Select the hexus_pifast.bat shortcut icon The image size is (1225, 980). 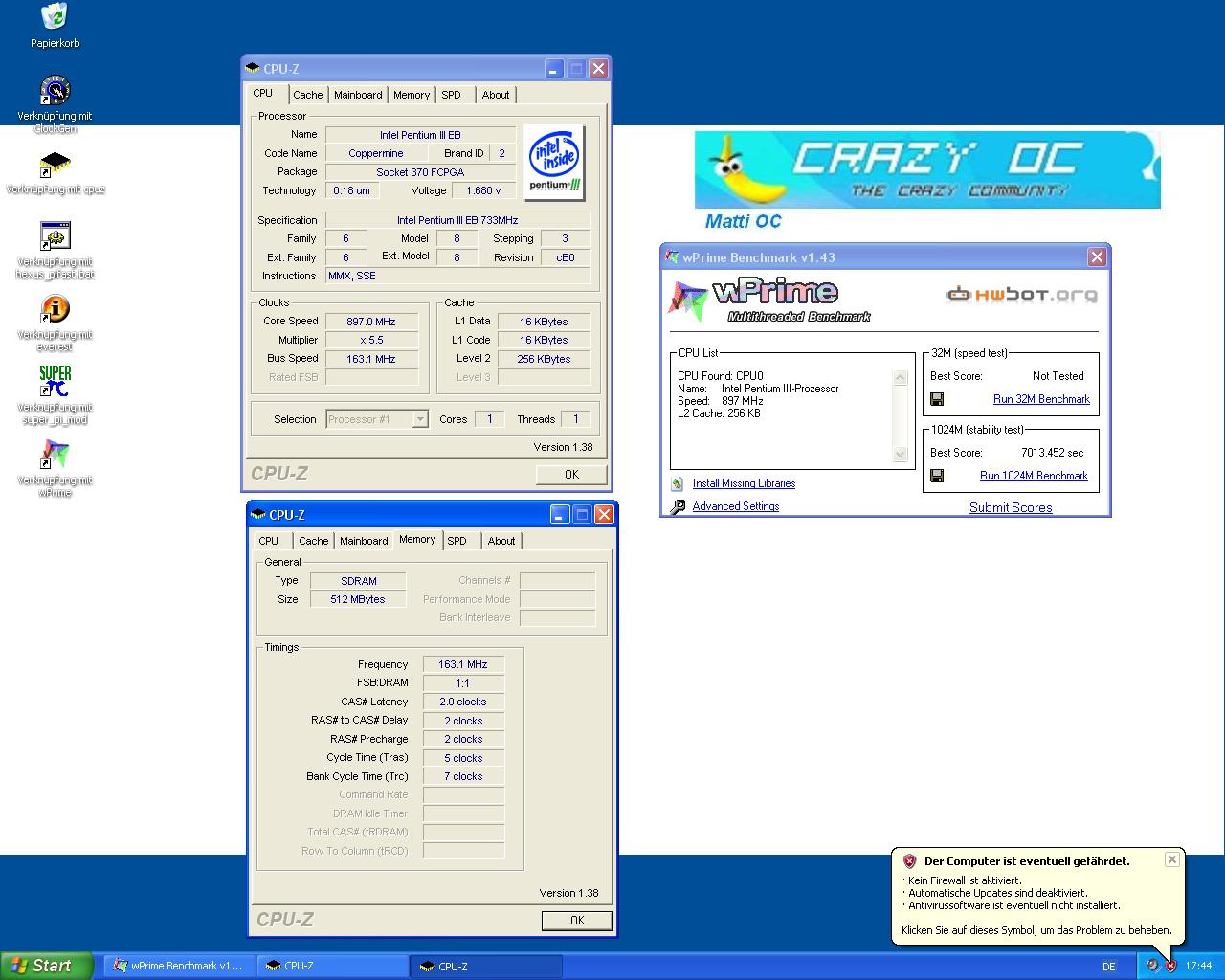pos(55,236)
